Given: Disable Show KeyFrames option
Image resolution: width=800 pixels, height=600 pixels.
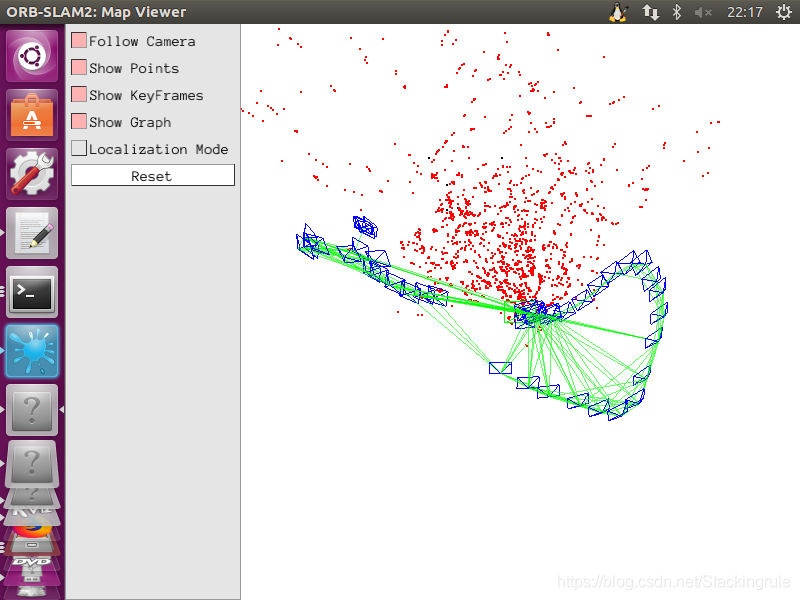Looking at the screenshot, I should [79, 94].
